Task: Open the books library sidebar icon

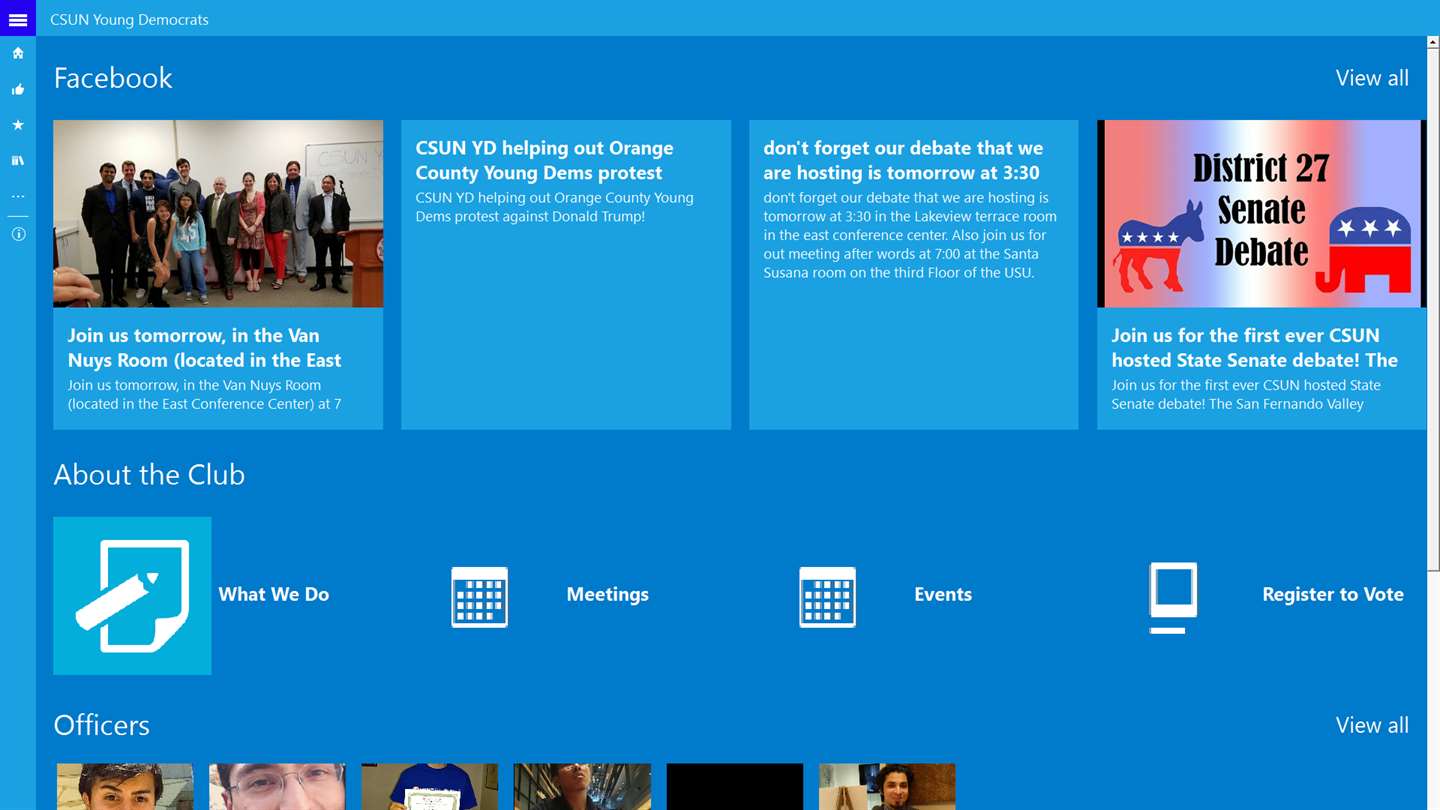Action: click(x=18, y=160)
